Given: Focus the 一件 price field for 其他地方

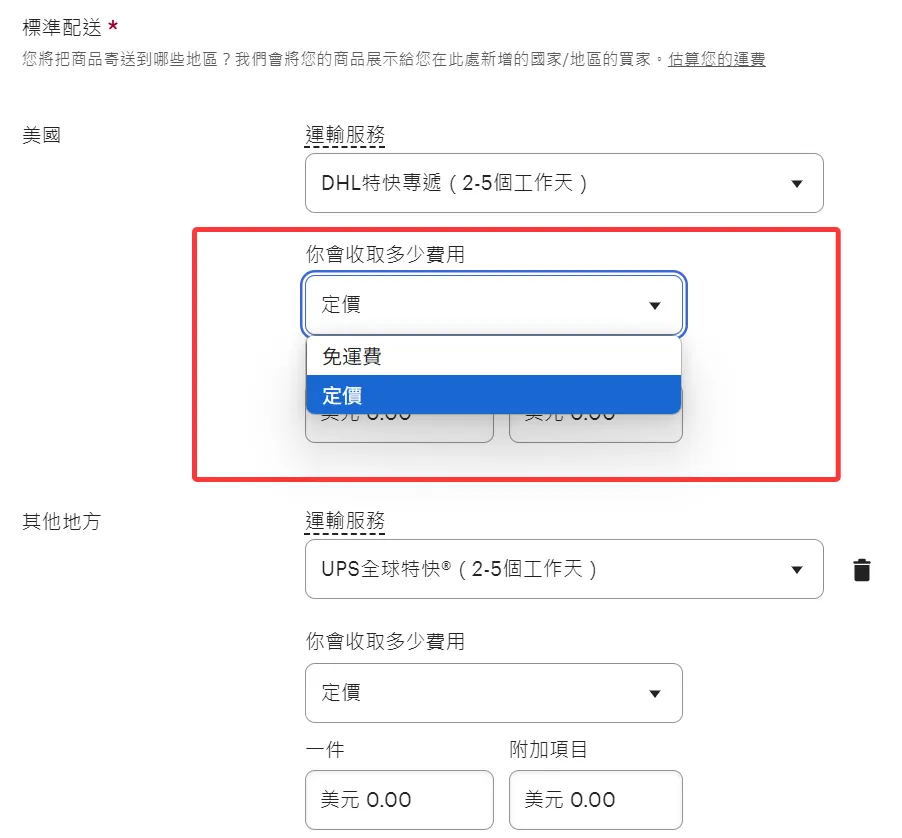Looking at the screenshot, I should click(399, 800).
